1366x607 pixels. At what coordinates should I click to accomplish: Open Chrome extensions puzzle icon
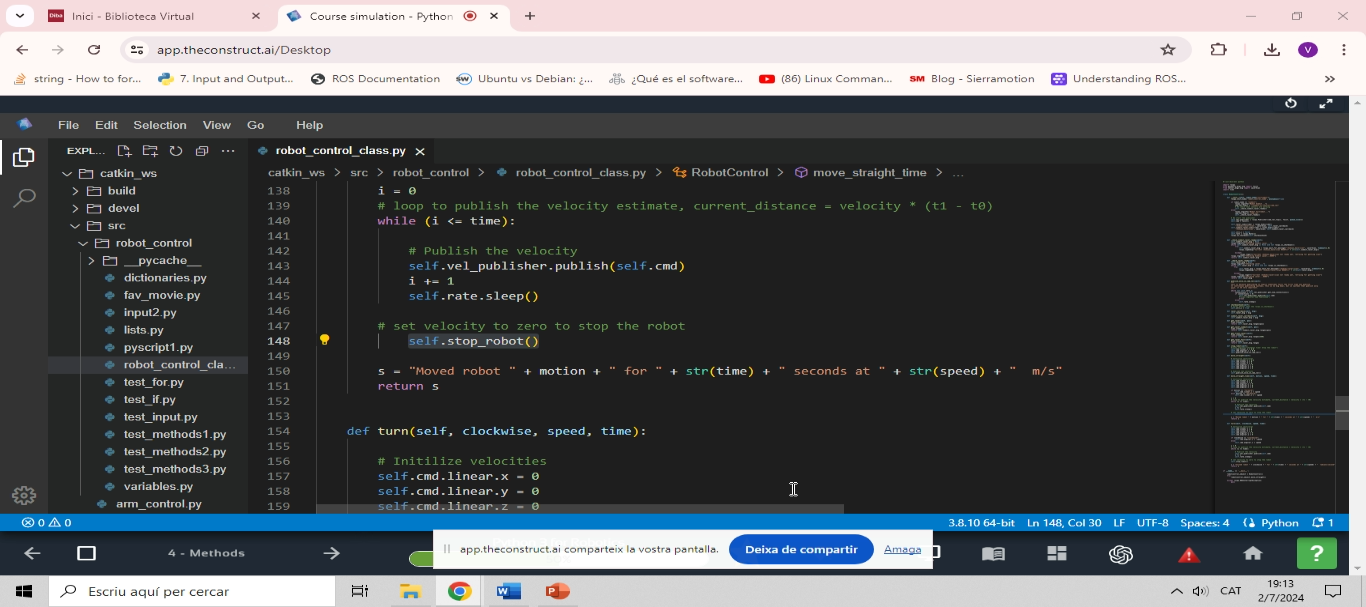tap(1218, 50)
